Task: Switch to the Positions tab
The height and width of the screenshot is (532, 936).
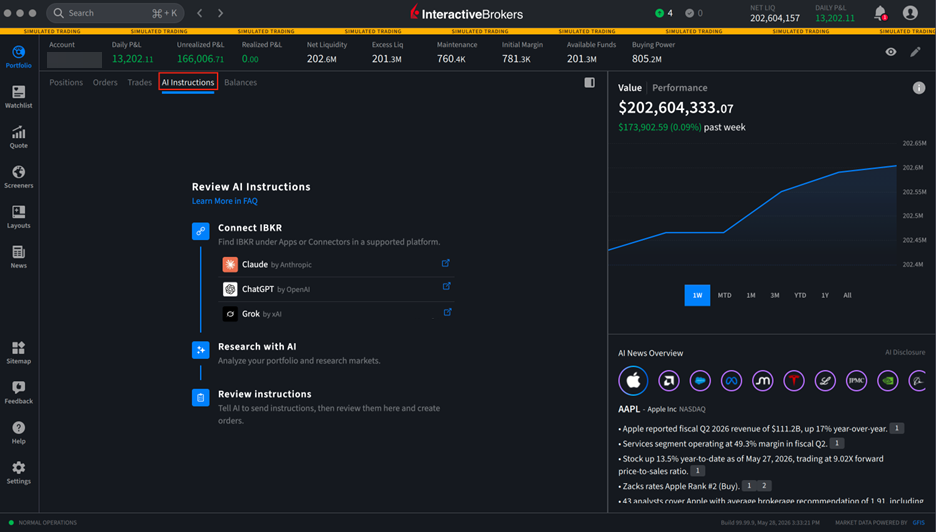Action: coord(66,82)
